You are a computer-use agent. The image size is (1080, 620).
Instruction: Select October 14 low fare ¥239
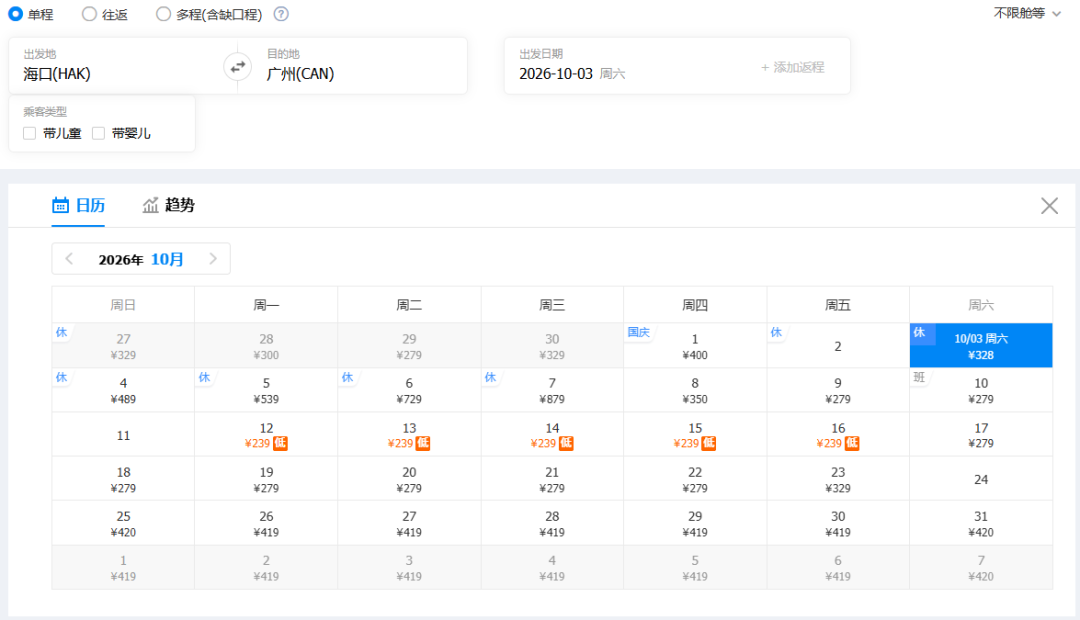pos(552,435)
